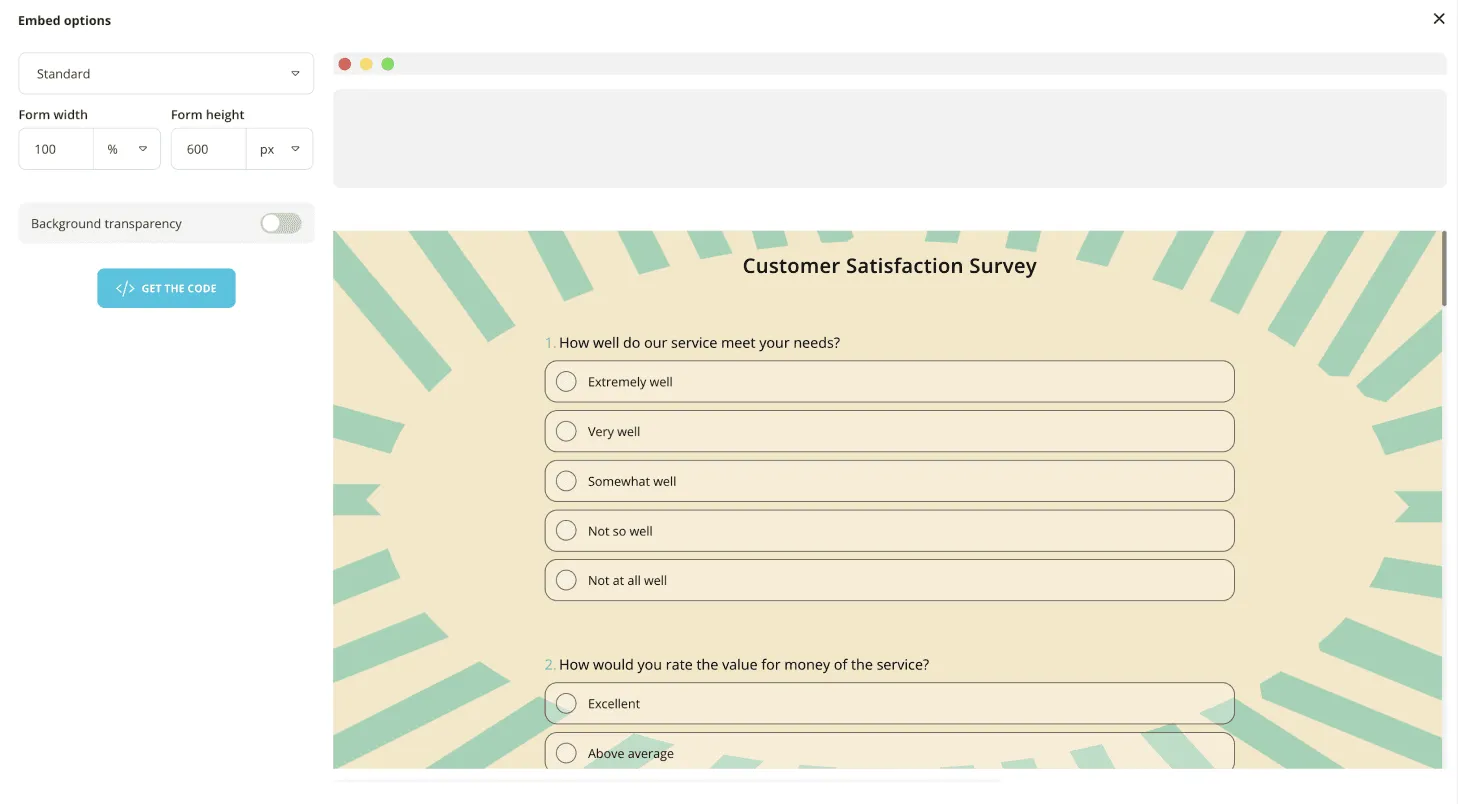Click the green traffic light dot
1458x804 pixels.
388,63
